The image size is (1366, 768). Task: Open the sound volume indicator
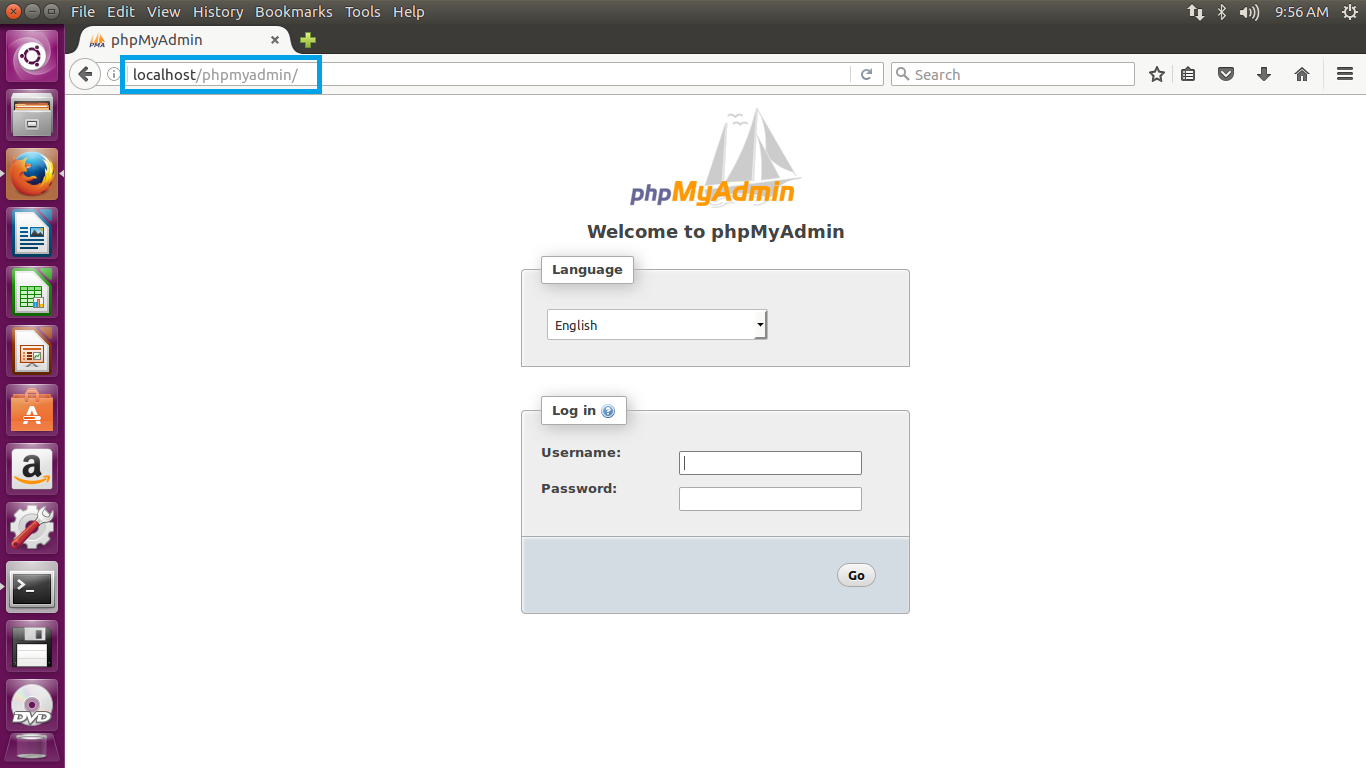pyautogui.click(x=1249, y=12)
